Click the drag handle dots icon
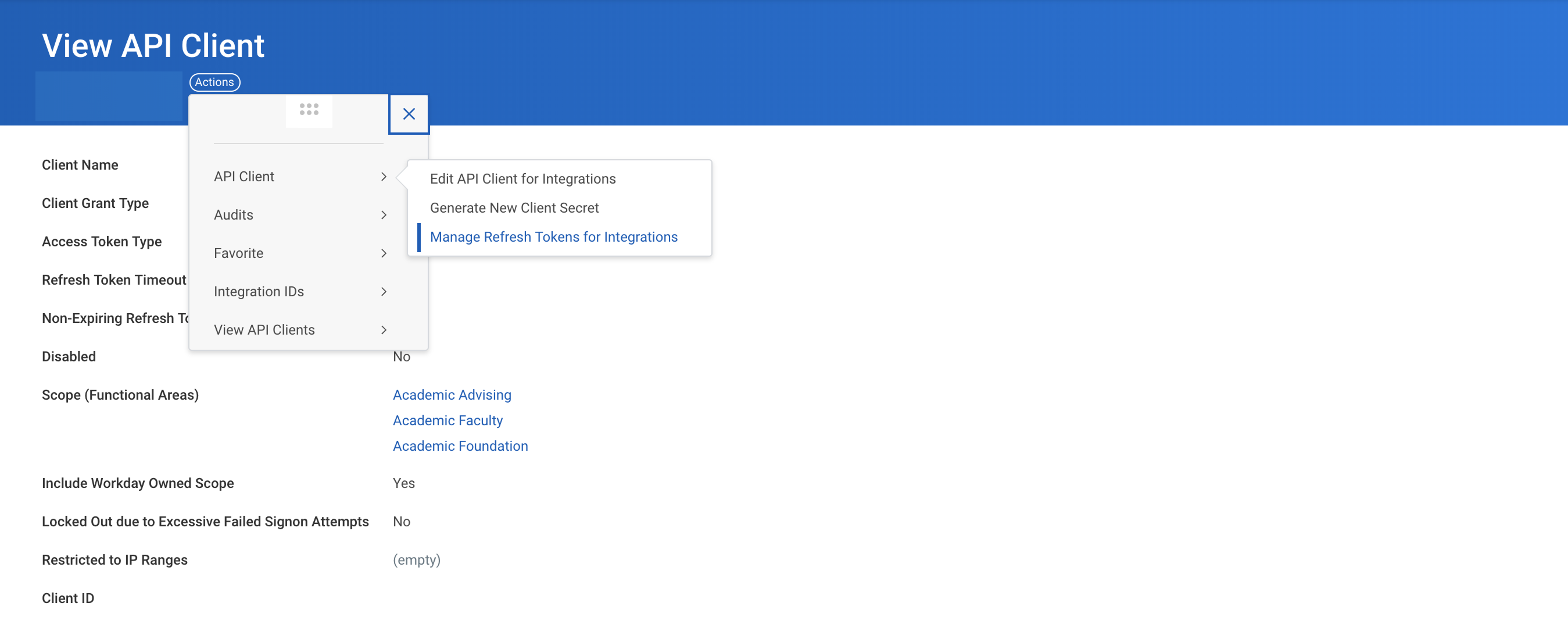The image size is (1568, 639). 309,110
